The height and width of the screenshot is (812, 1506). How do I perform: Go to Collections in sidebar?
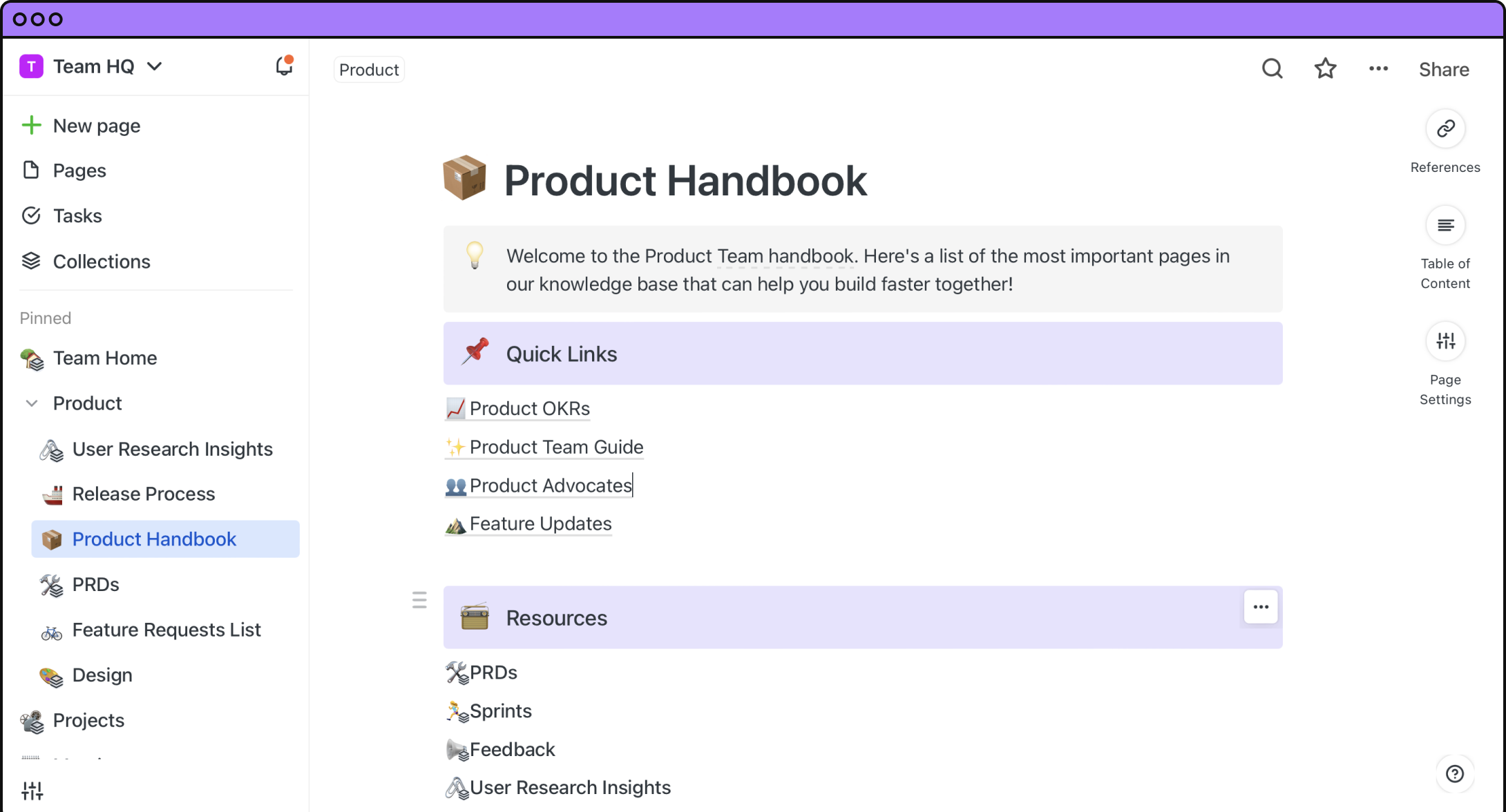(101, 262)
